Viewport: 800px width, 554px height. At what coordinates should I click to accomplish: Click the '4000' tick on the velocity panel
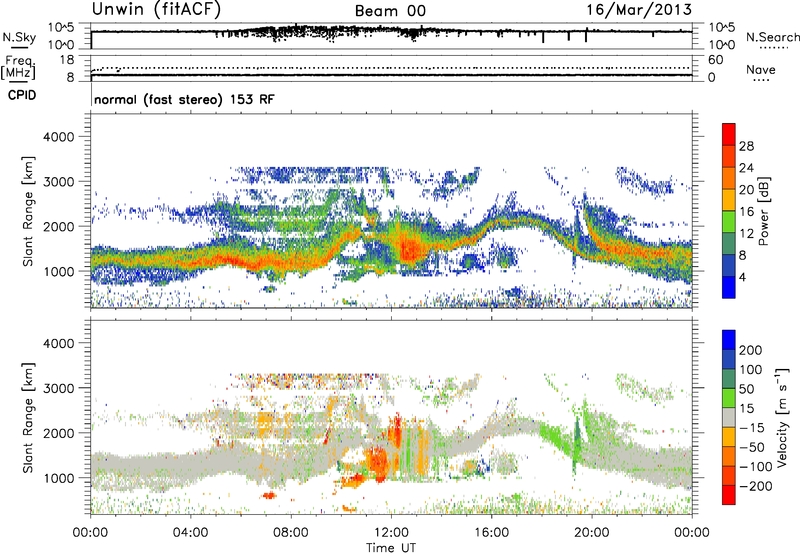[x=58, y=343]
